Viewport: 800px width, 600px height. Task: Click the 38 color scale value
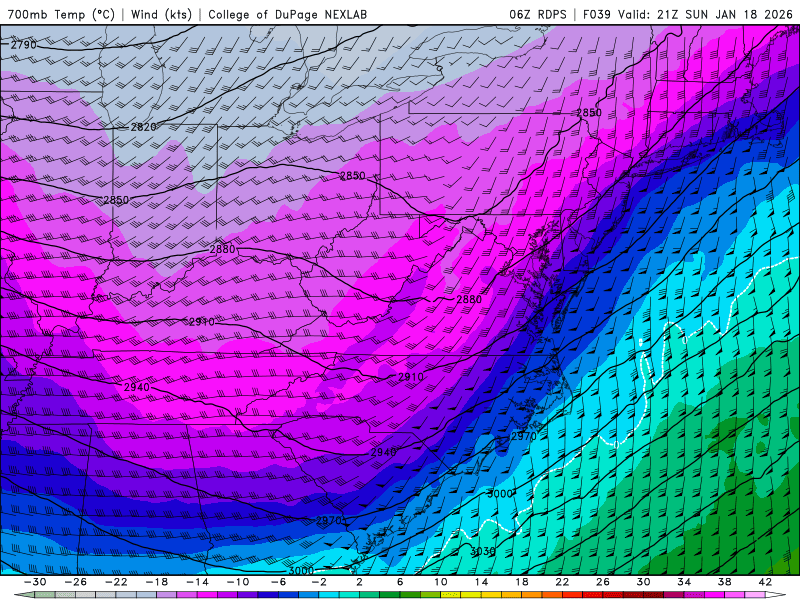tap(724, 582)
